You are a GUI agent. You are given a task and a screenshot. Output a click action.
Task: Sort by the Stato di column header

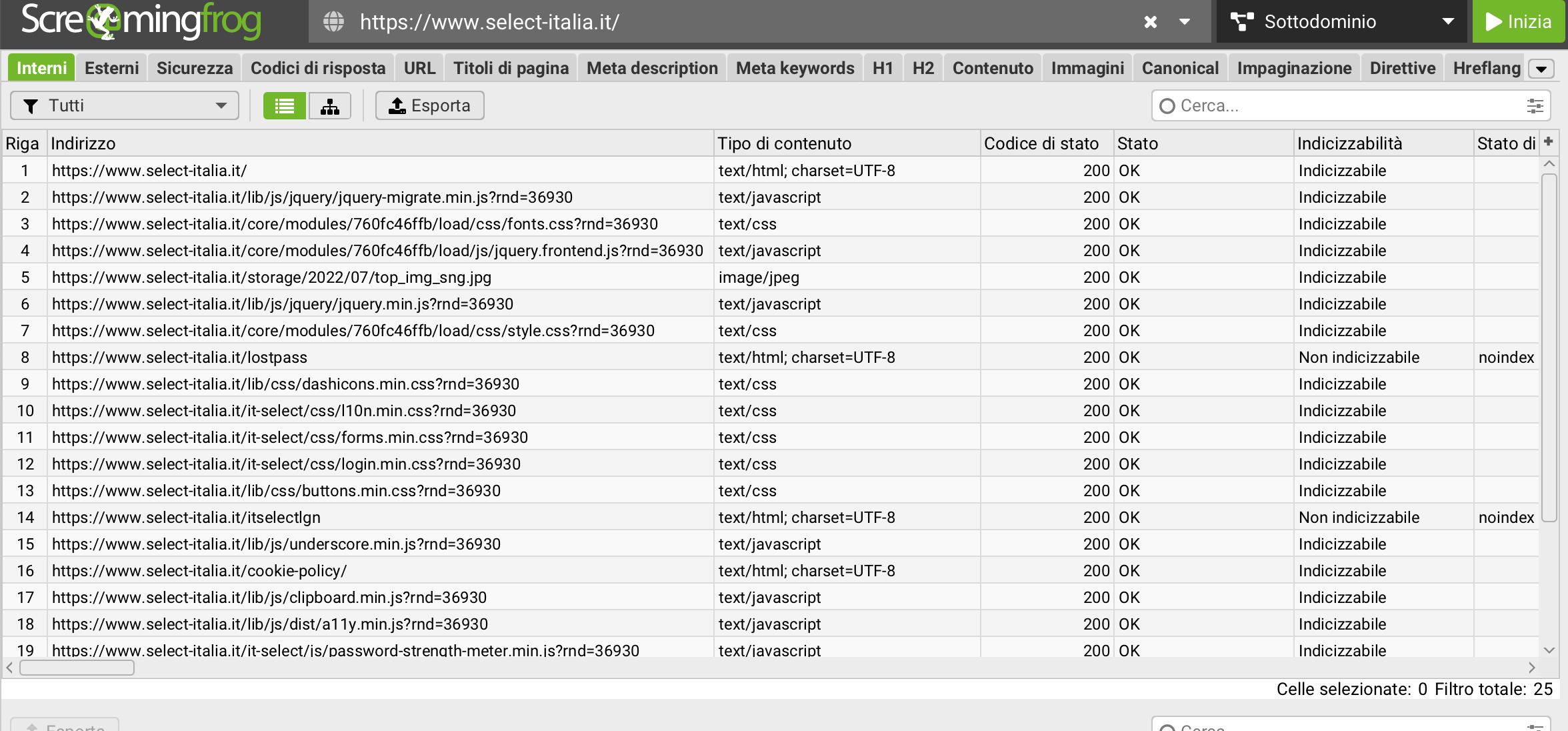[x=1506, y=143]
